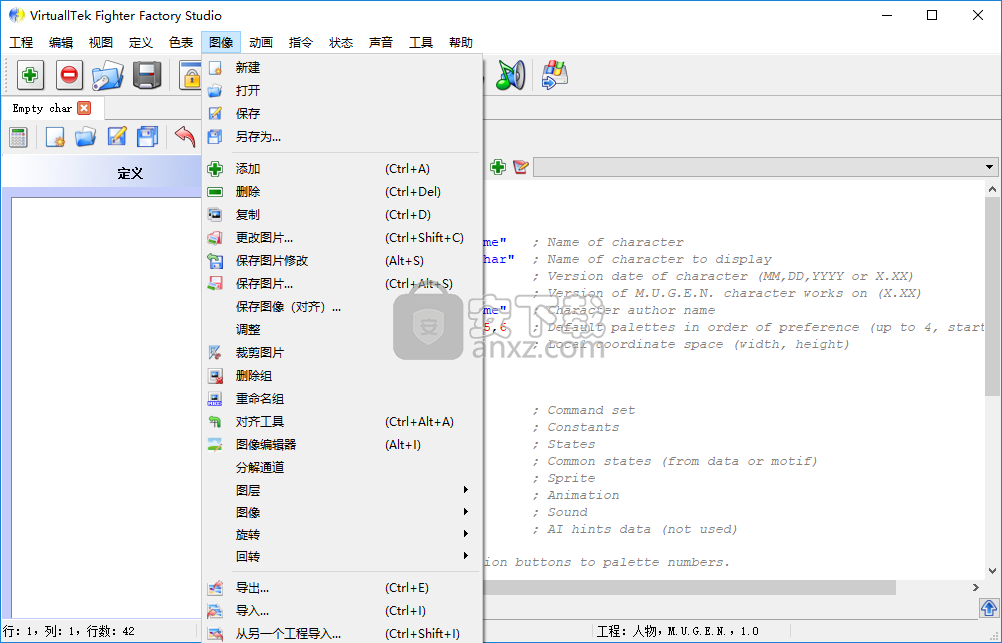Open the 定义 menu
This screenshot has width=1002, height=643.
tap(141, 43)
